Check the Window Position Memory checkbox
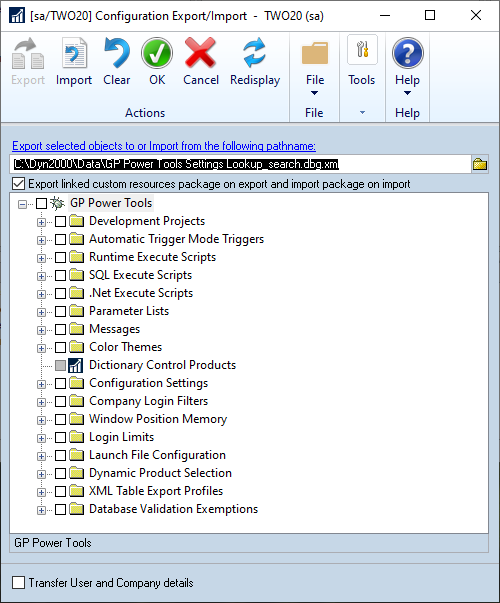The width and height of the screenshot is (500, 603). pos(60,420)
